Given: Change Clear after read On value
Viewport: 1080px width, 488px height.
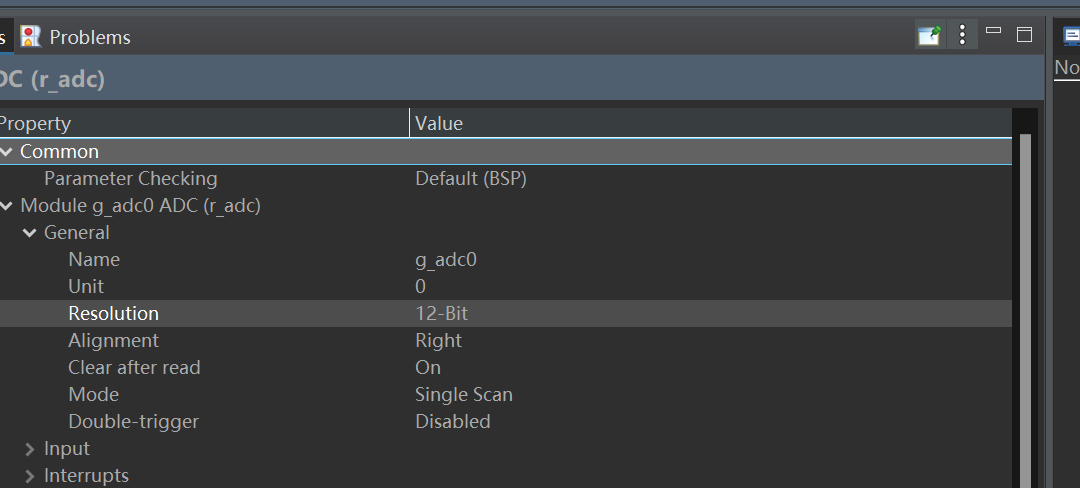Looking at the screenshot, I should coord(428,368).
